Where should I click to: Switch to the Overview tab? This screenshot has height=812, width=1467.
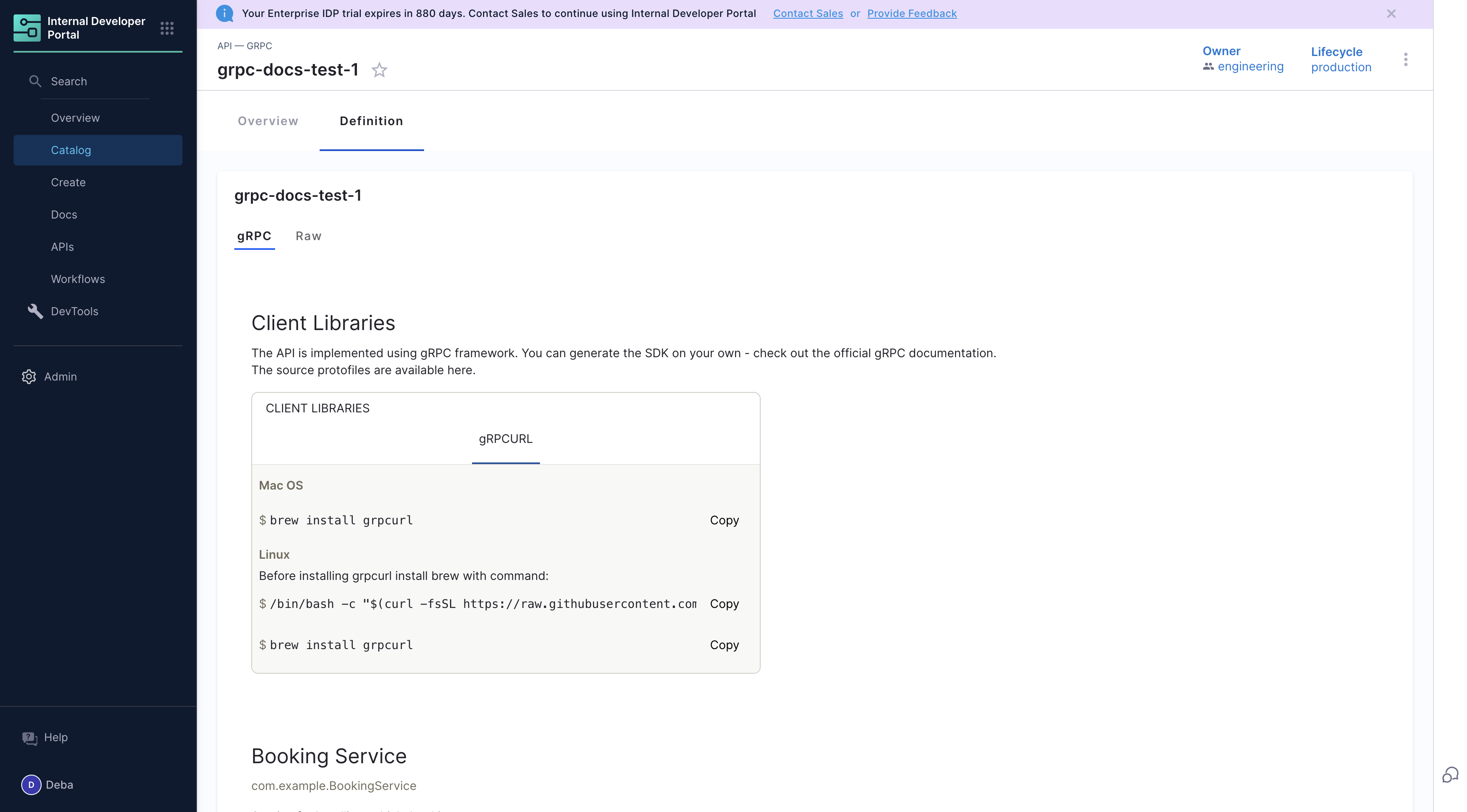tap(268, 120)
